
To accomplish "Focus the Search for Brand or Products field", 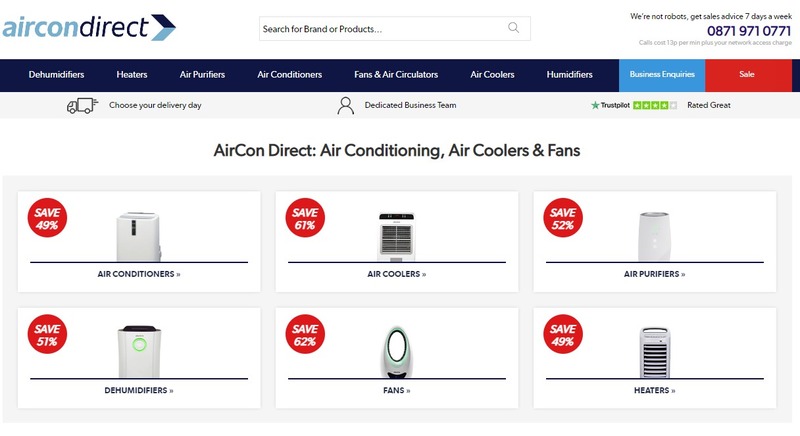I will click(395, 29).
